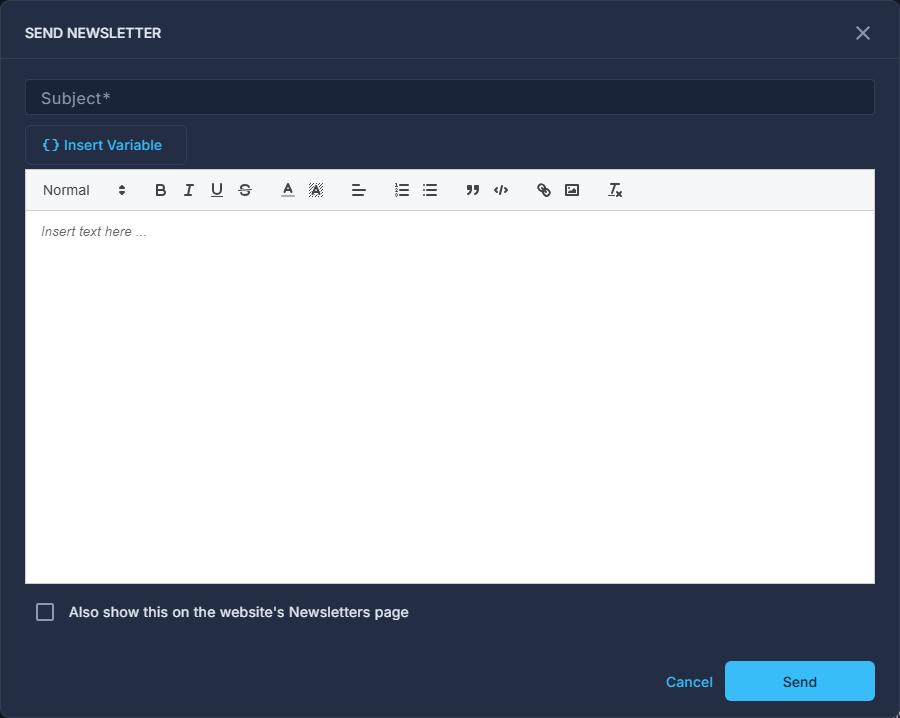Insert an image into the newsletter
Image resolution: width=900 pixels, height=718 pixels.
click(572, 190)
